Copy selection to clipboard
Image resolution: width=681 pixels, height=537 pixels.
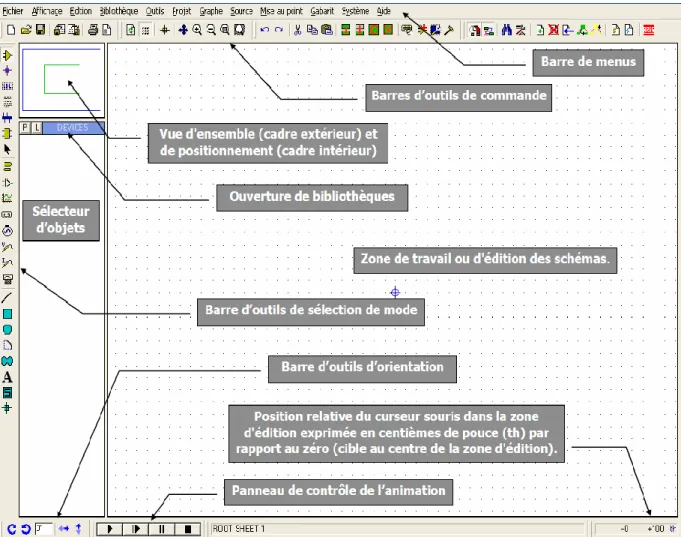point(312,30)
